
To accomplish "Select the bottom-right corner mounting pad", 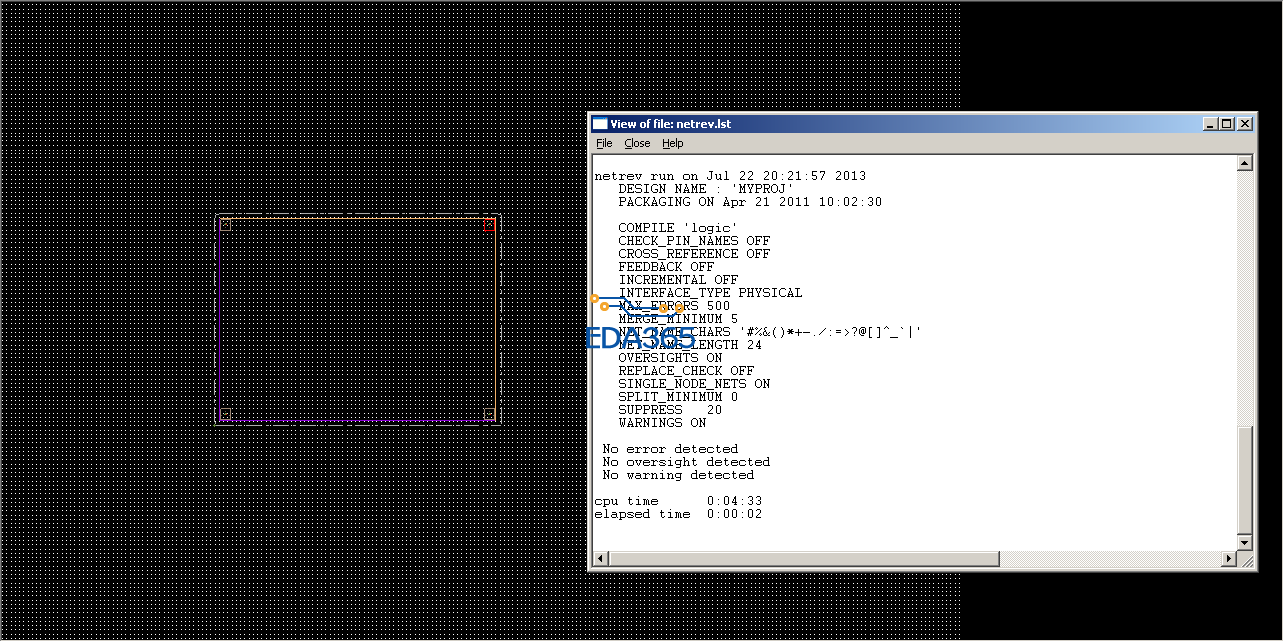I will tap(489, 413).
